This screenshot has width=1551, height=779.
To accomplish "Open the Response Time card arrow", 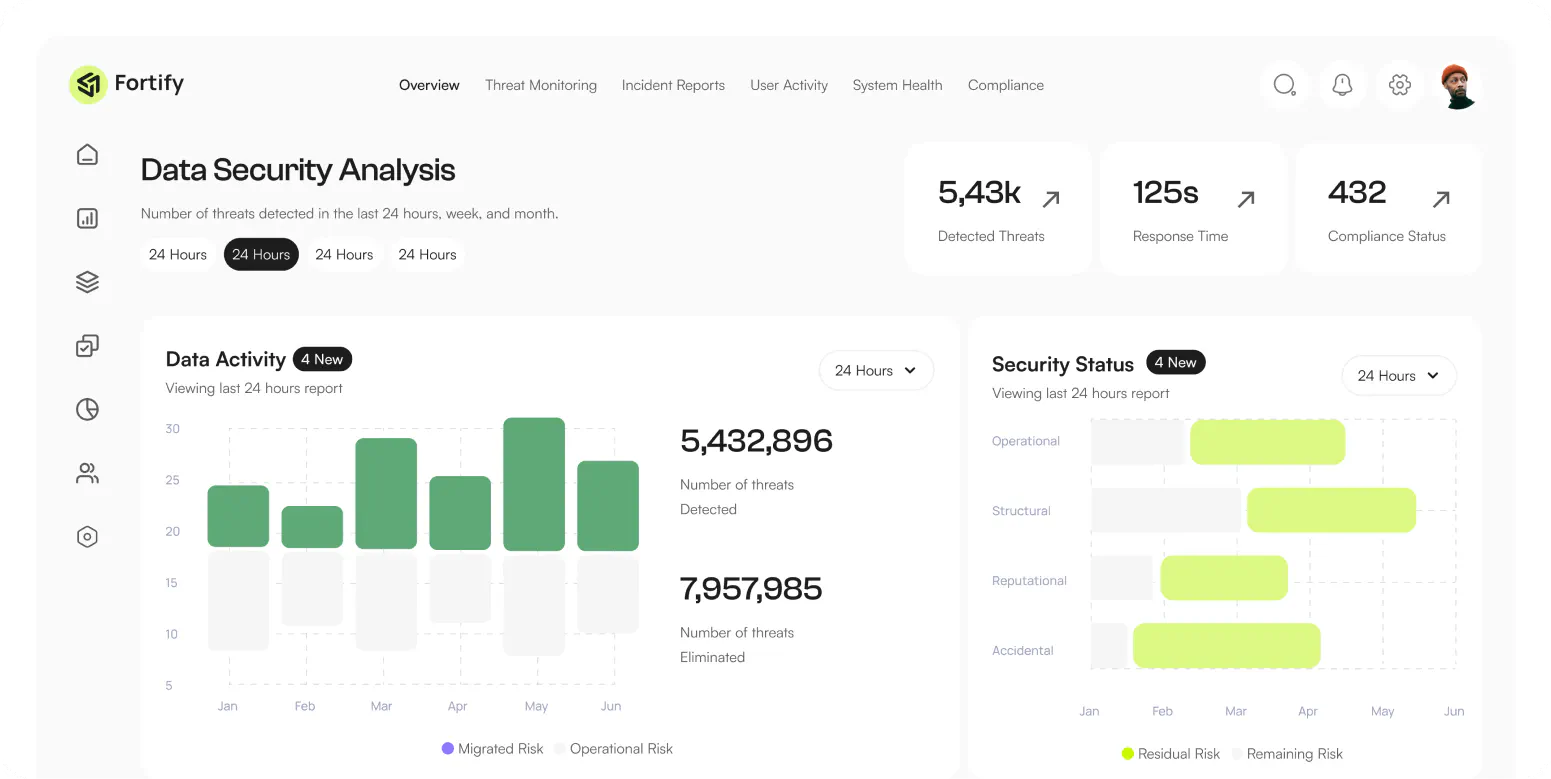I will pos(1246,199).
